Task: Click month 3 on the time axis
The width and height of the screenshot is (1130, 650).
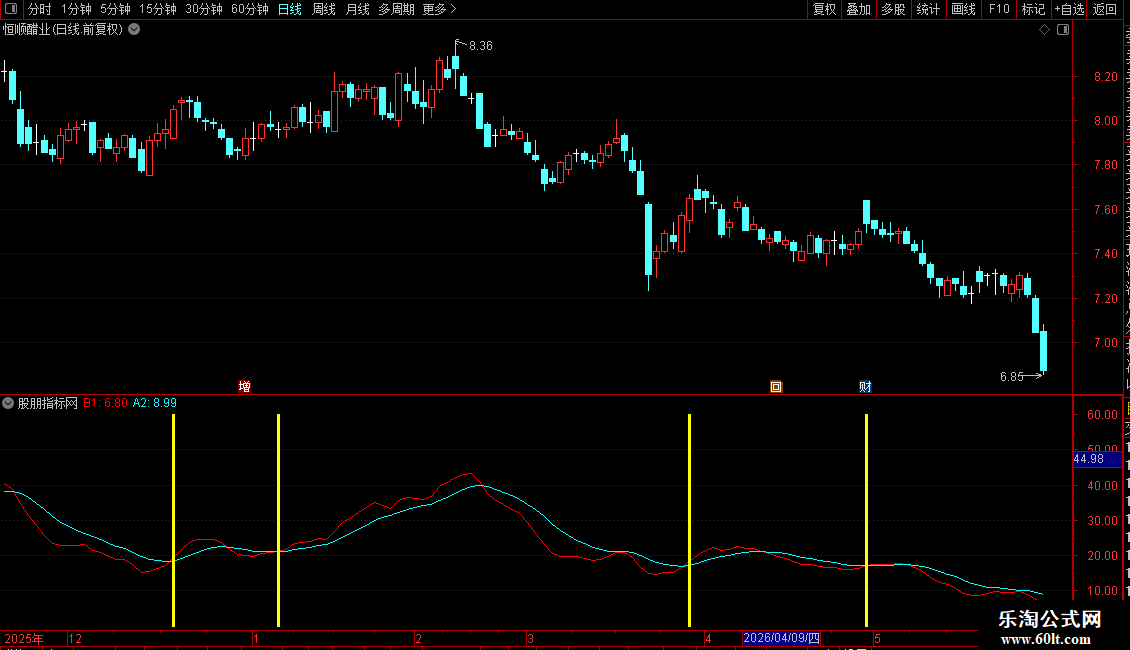Action: (530, 638)
